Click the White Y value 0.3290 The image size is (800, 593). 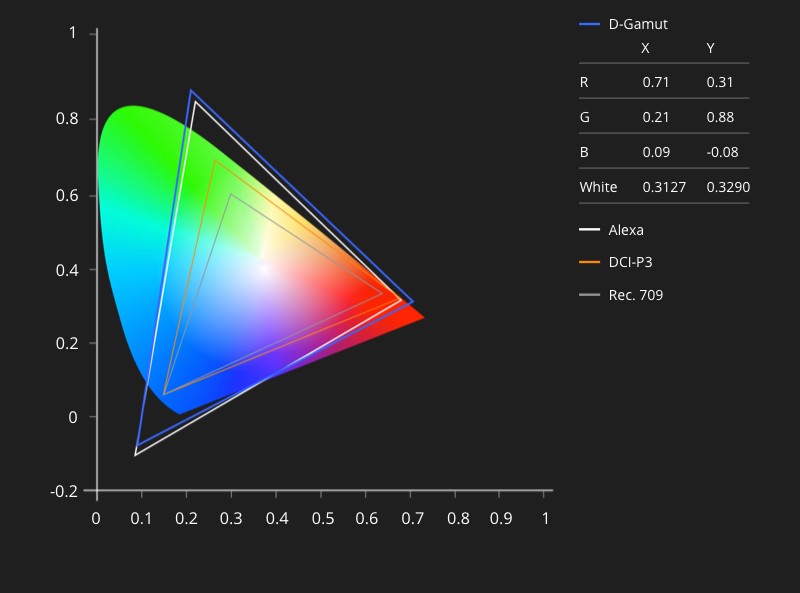pos(728,187)
